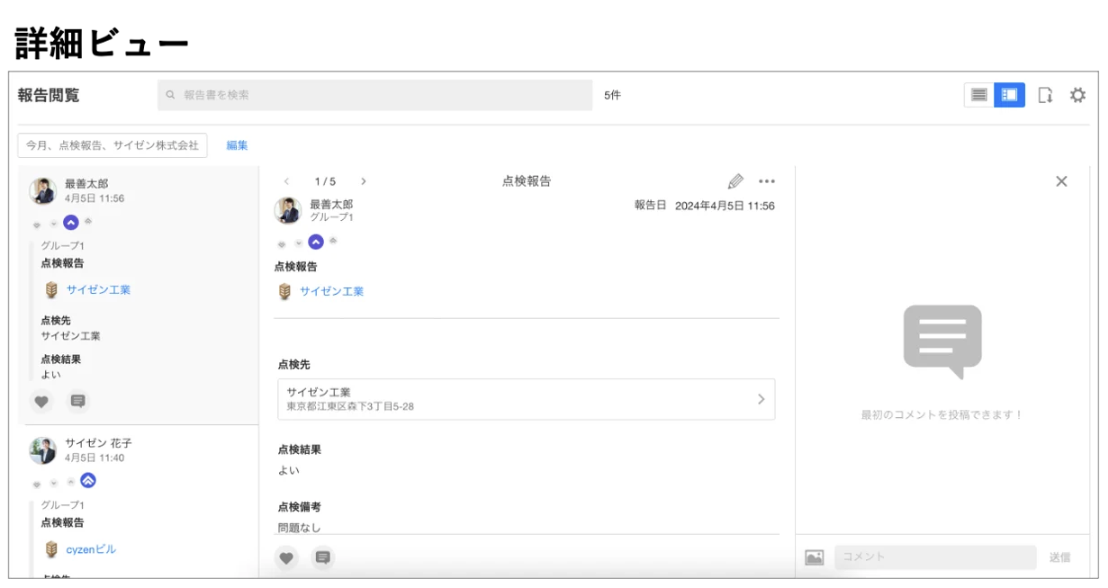Go to previous report with left chevron
Viewport: 1108px width, 588px height.
click(286, 182)
